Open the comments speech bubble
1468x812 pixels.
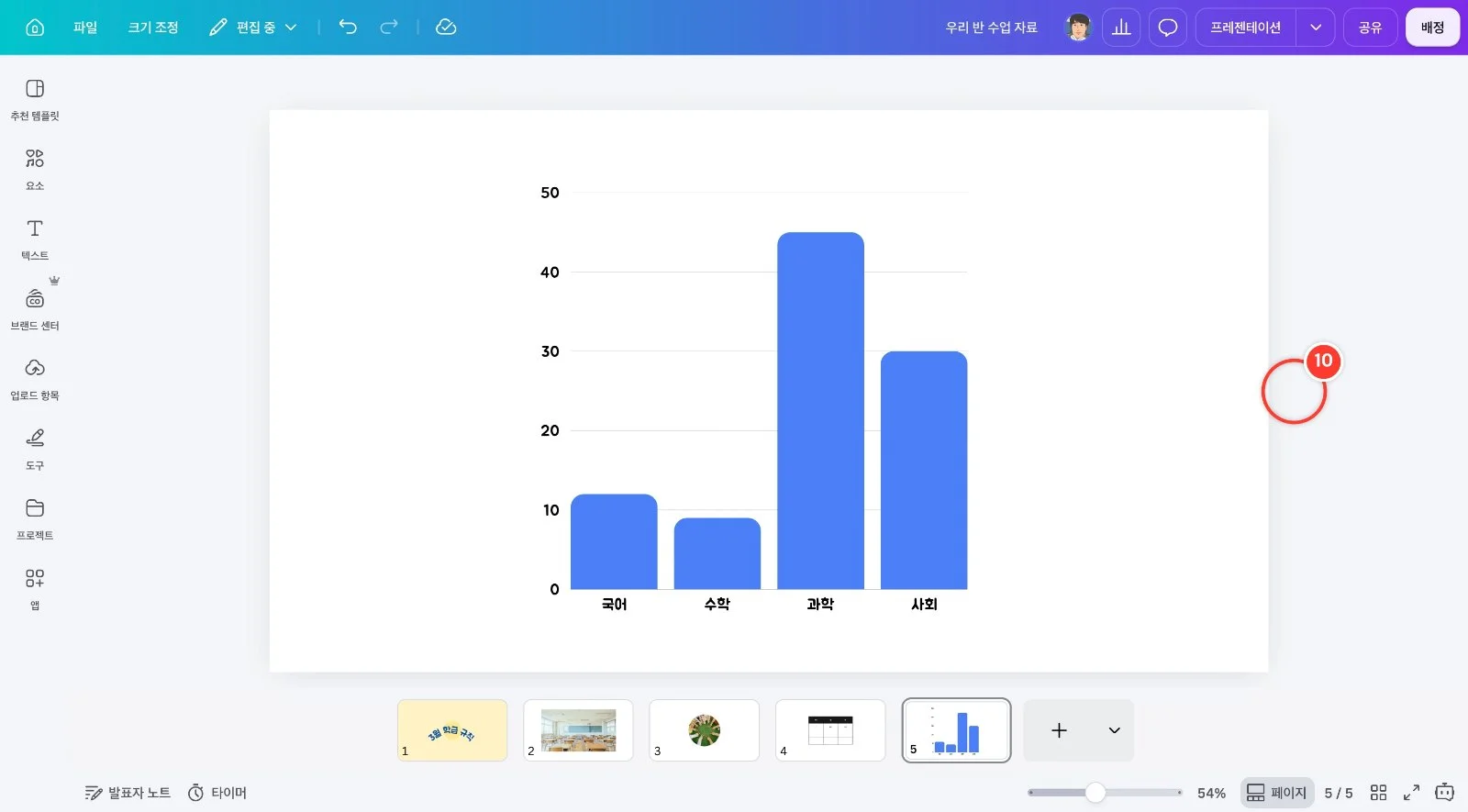tap(1168, 28)
